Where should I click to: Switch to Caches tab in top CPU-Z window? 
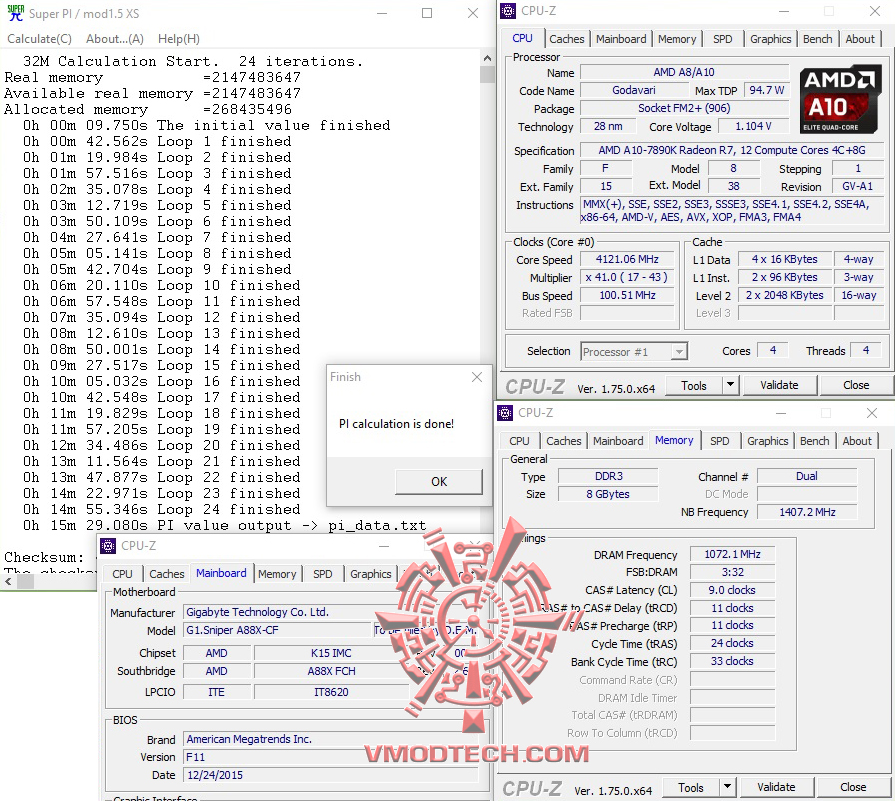point(566,39)
